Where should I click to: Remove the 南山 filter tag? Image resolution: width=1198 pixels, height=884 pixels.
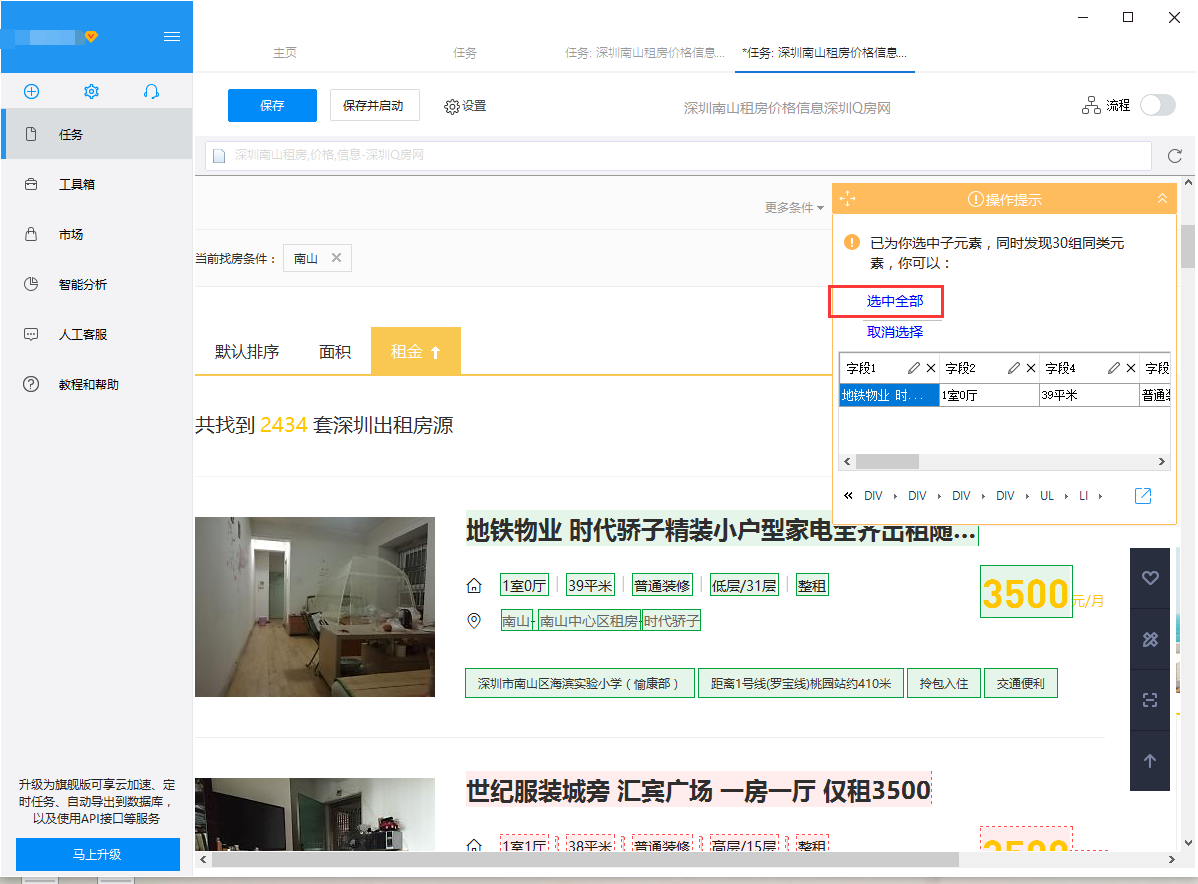336,257
